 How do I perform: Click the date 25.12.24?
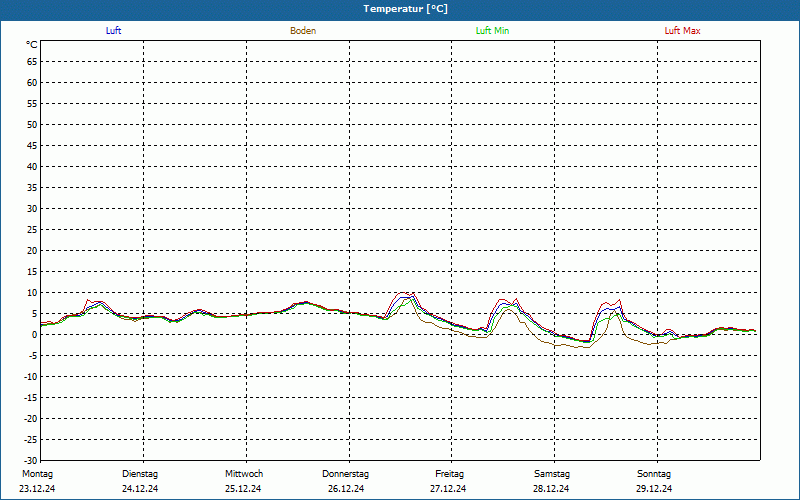pos(243,489)
